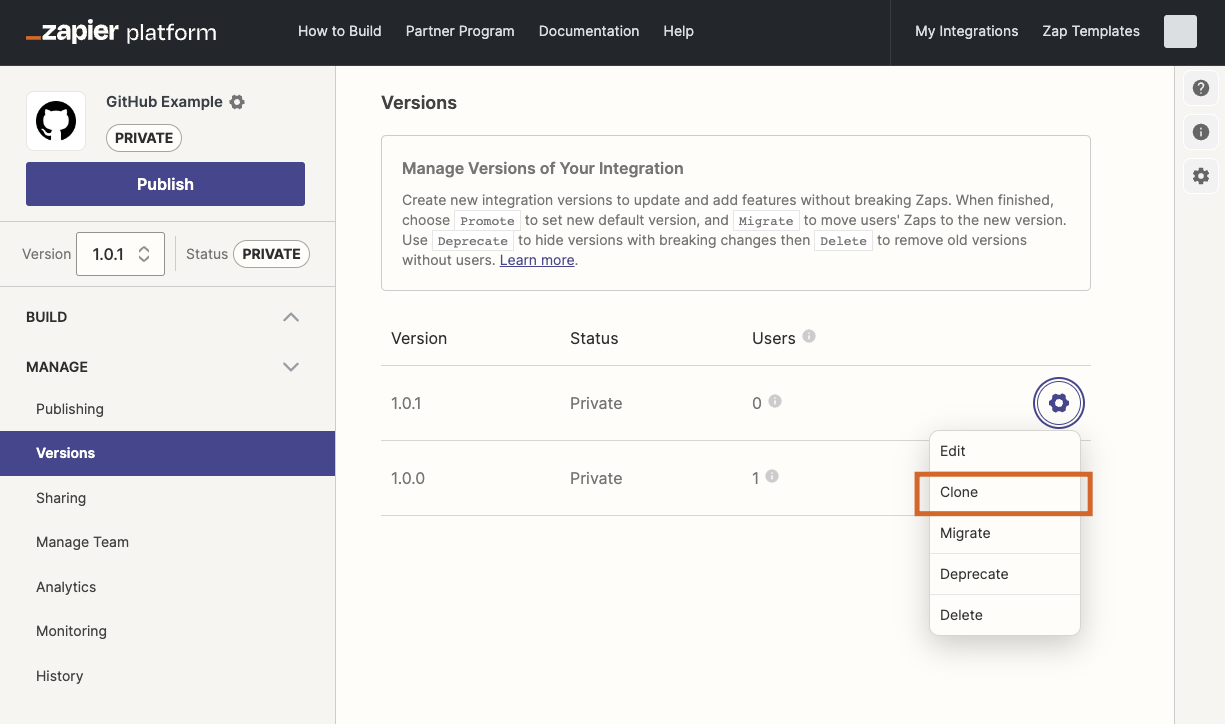Image resolution: width=1225 pixels, height=724 pixels.
Task: Open settings gear next to GitHub Example
Action: (x=237, y=102)
